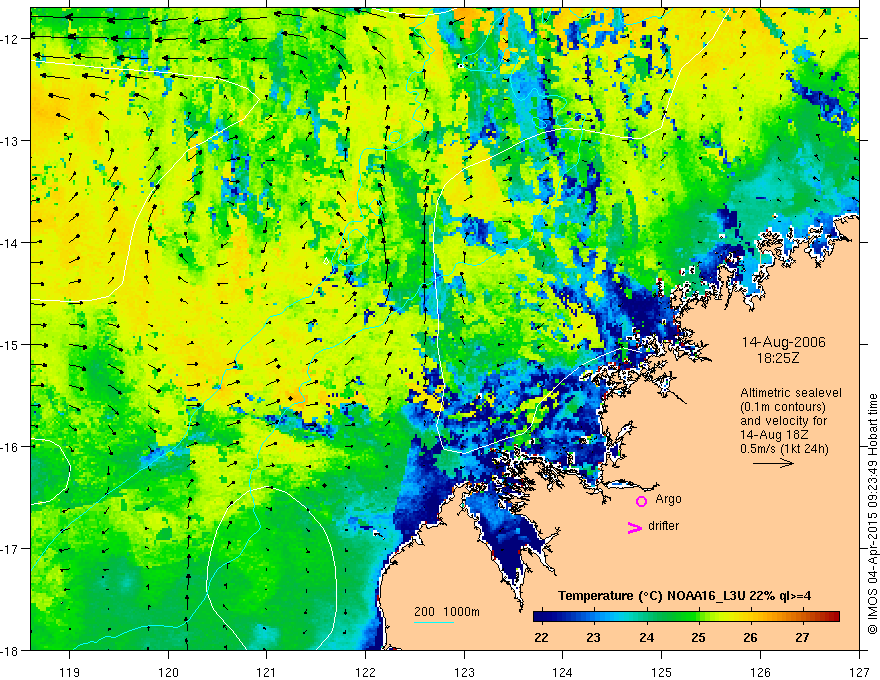Click the '14-Aug 18Z' caption line
This screenshot has width=880, height=680.
click(776, 435)
